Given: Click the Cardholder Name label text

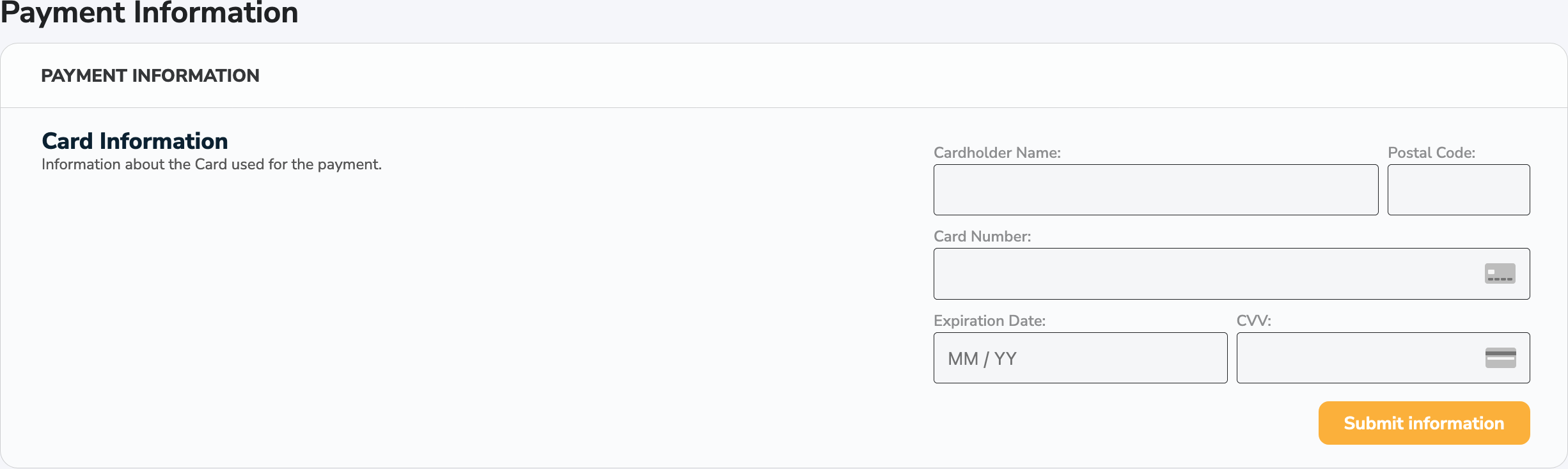Looking at the screenshot, I should click(x=996, y=153).
